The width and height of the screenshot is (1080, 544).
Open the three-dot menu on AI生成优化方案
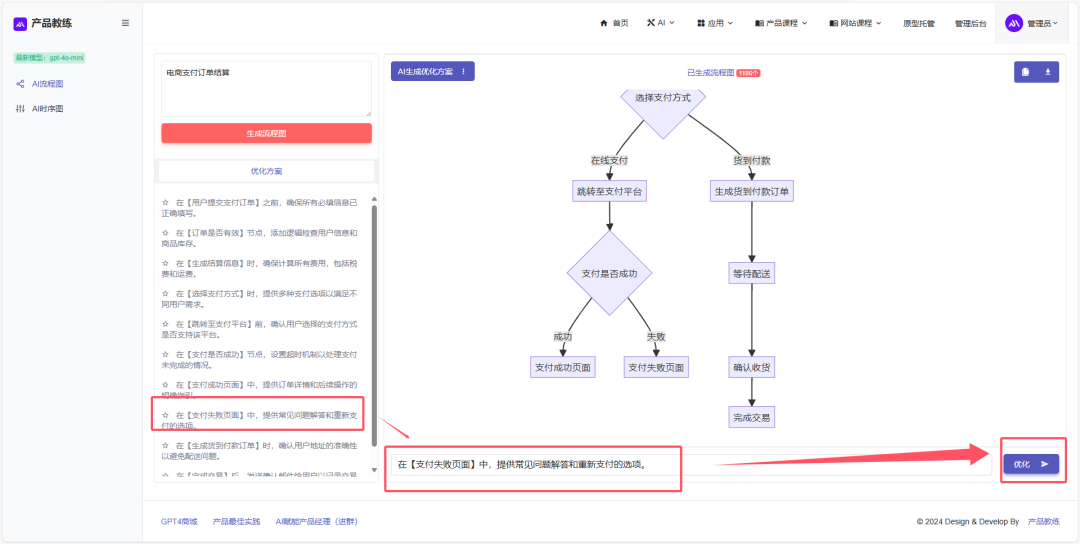(464, 72)
